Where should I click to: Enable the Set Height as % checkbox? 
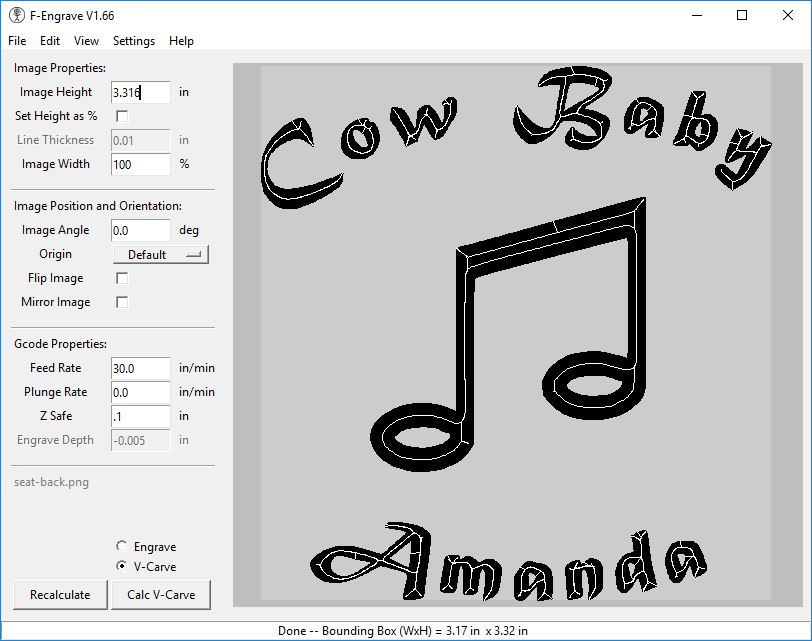point(122,116)
